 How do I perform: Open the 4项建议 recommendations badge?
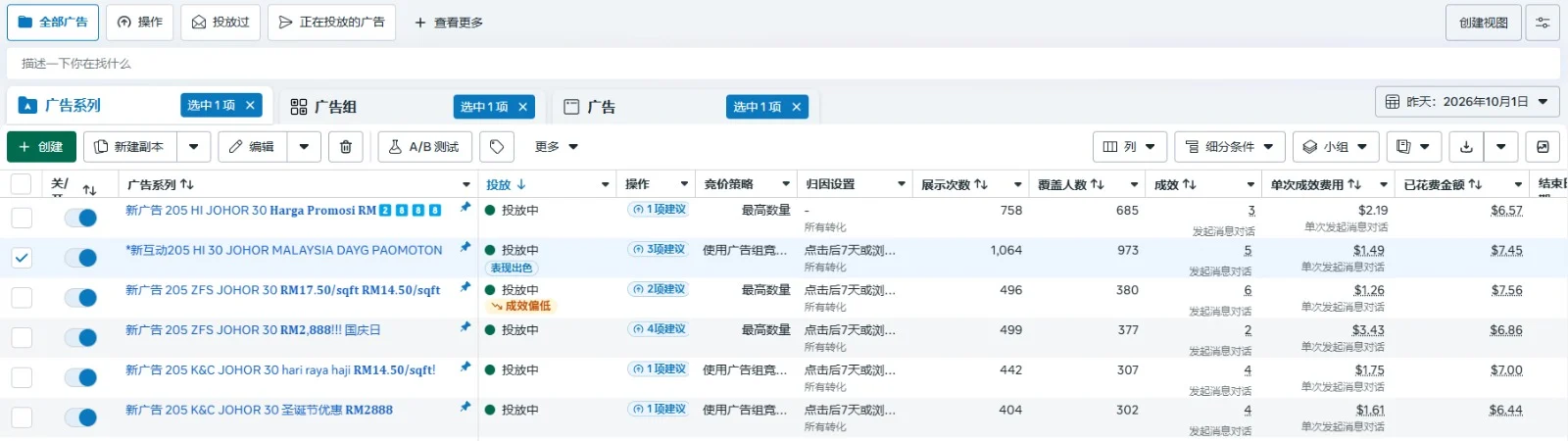coord(659,329)
